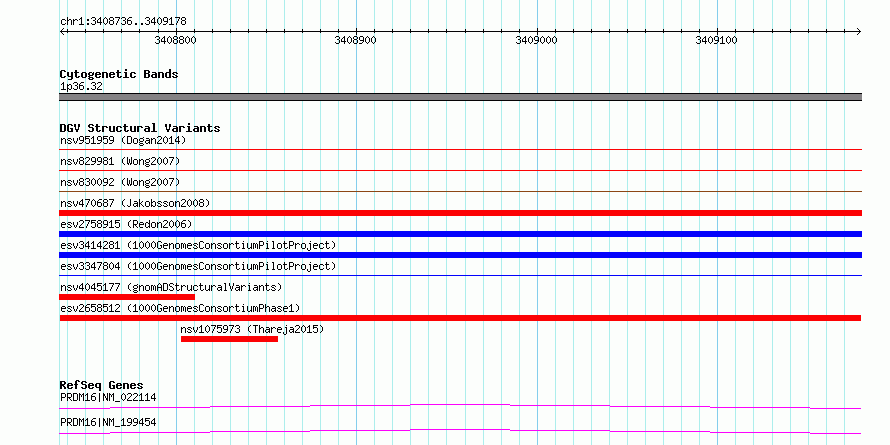Open the Cytogenetic Bands track title
Screen dimensions: 890x445
119,74
